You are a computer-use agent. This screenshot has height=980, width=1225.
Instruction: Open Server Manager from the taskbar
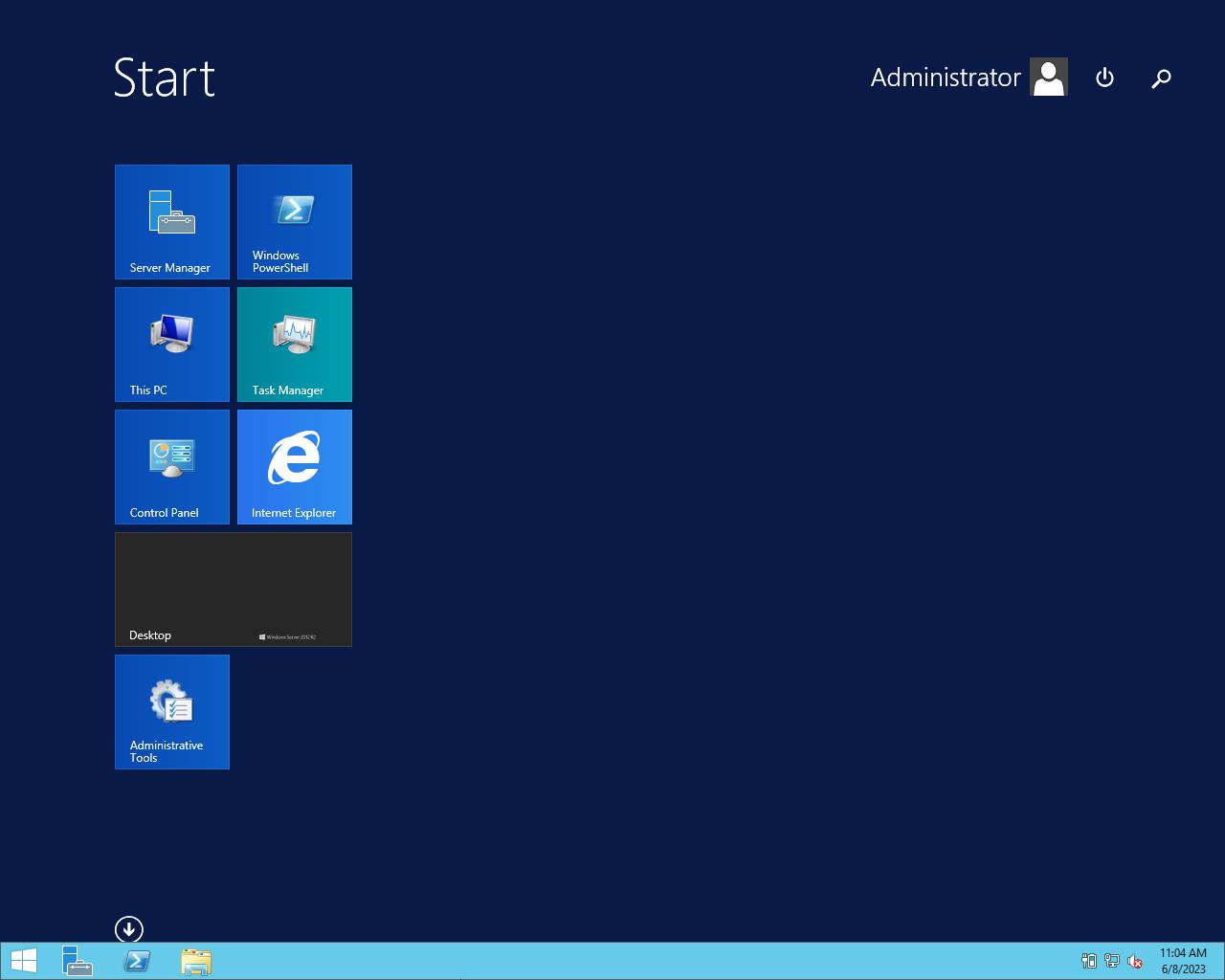point(78,961)
